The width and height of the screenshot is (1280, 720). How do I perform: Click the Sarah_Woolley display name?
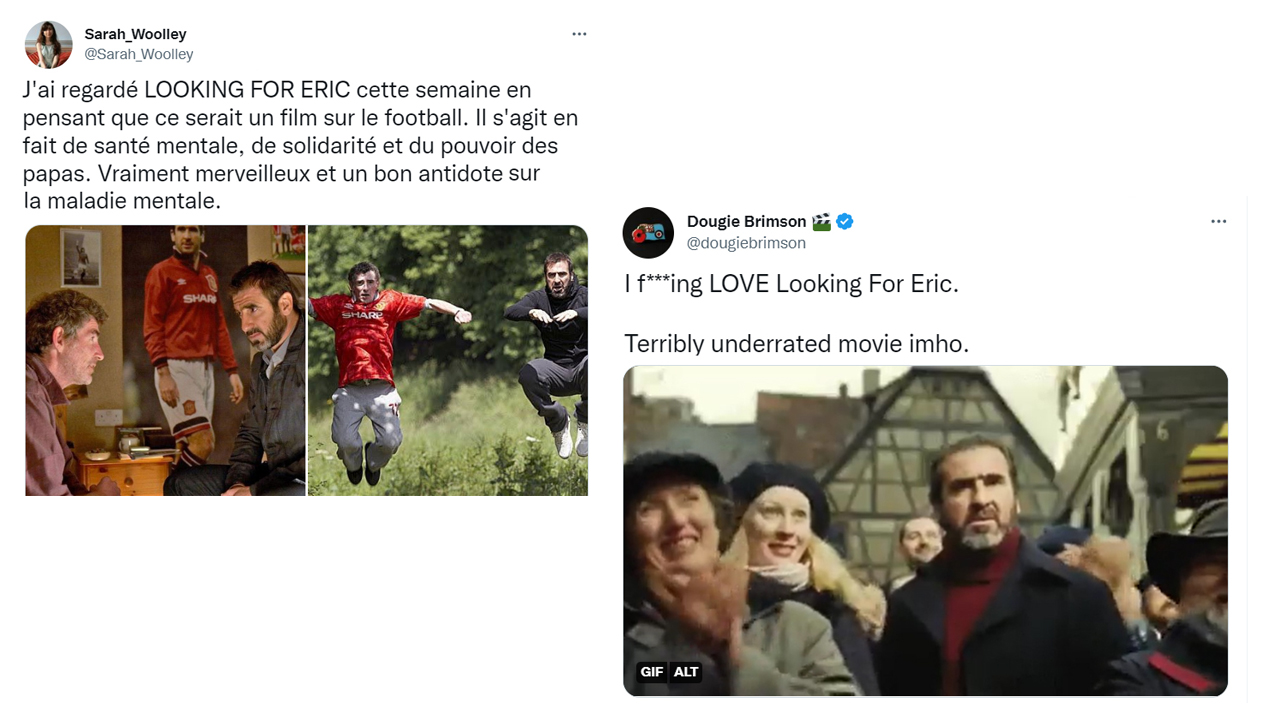click(135, 34)
